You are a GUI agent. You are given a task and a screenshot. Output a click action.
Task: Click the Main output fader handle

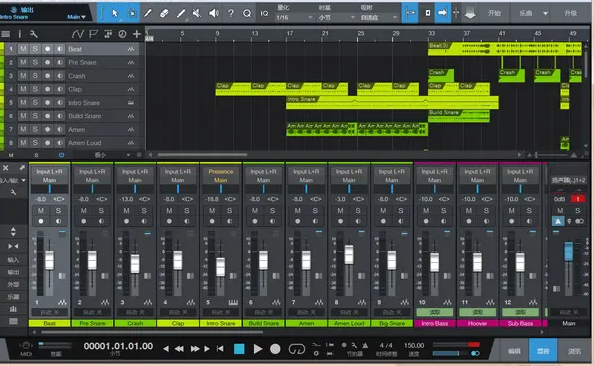tap(569, 251)
